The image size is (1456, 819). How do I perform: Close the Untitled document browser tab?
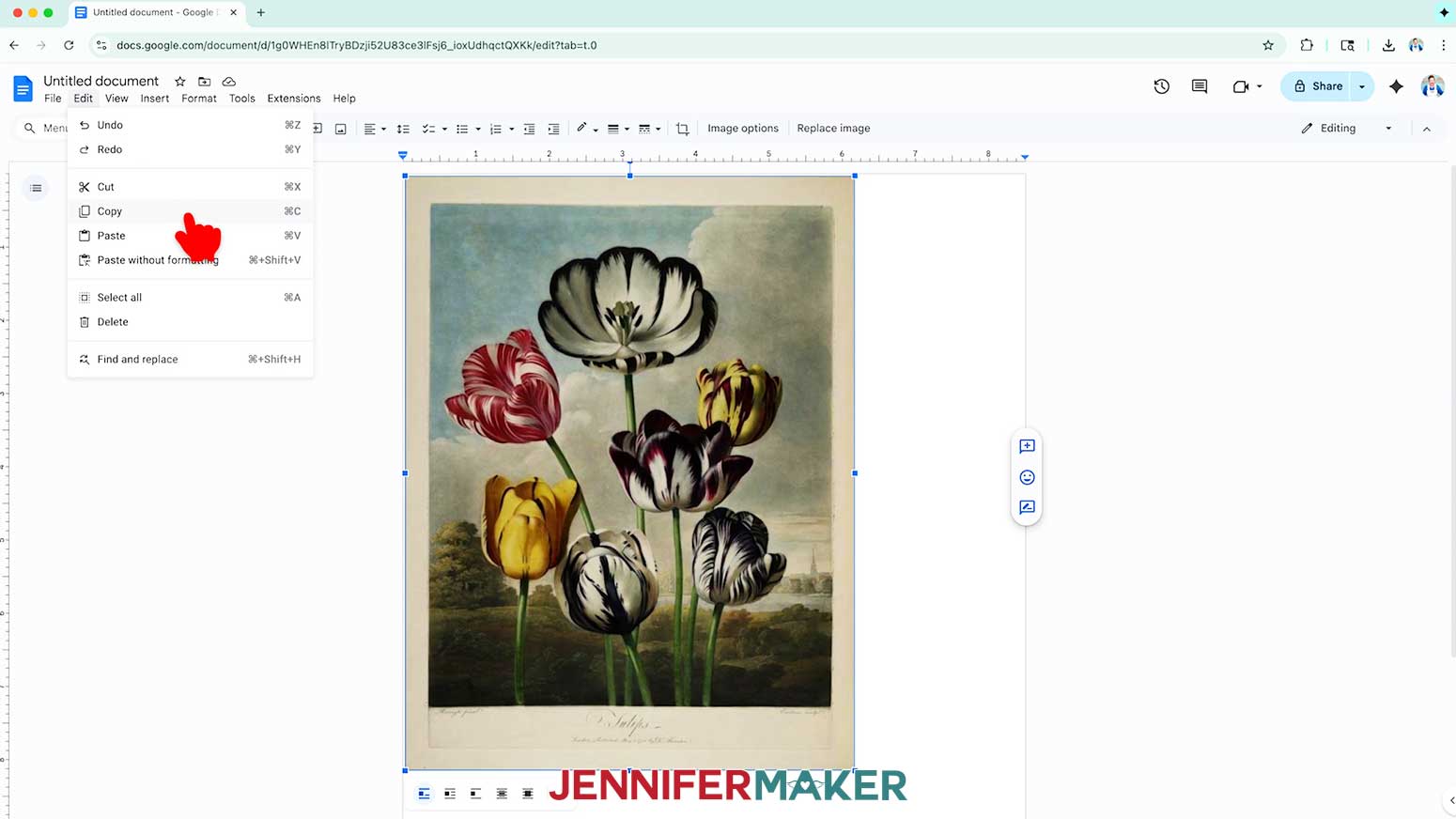tap(233, 12)
